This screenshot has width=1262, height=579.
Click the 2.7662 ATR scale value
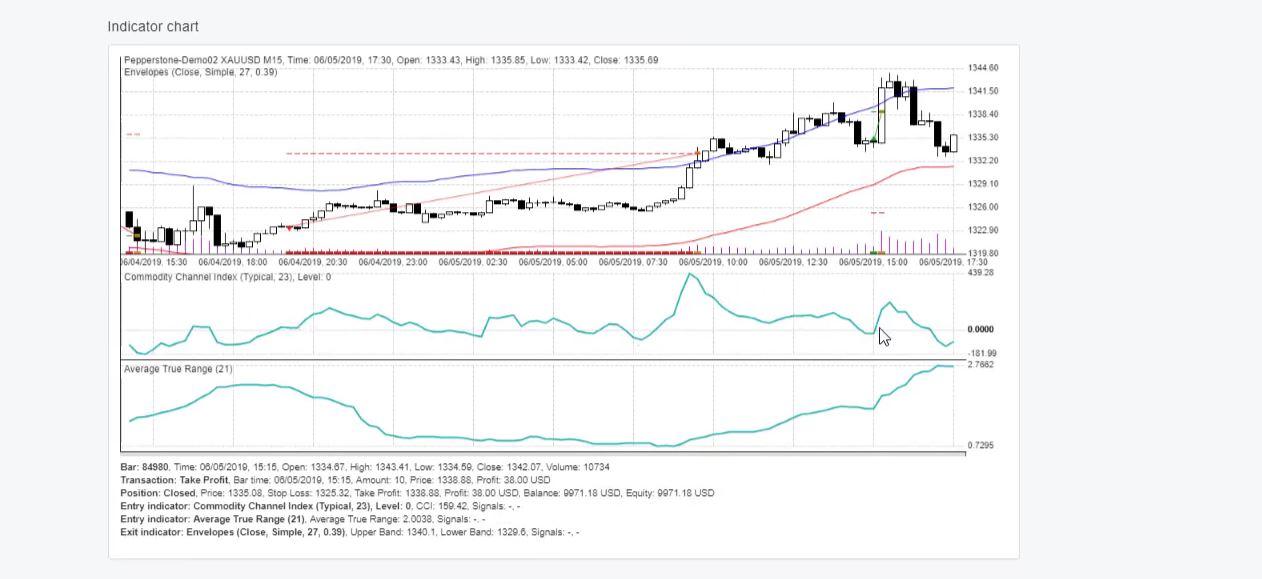pos(981,365)
